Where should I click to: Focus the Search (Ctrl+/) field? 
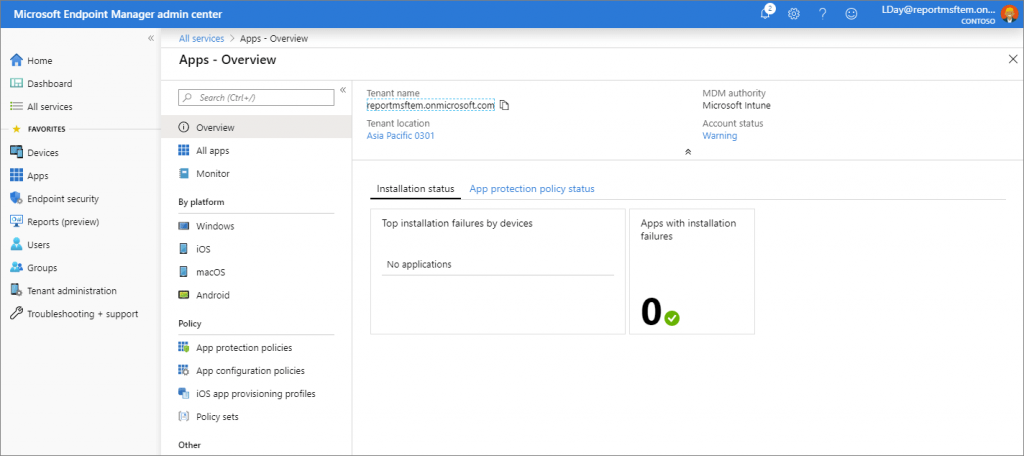(256, 97)
